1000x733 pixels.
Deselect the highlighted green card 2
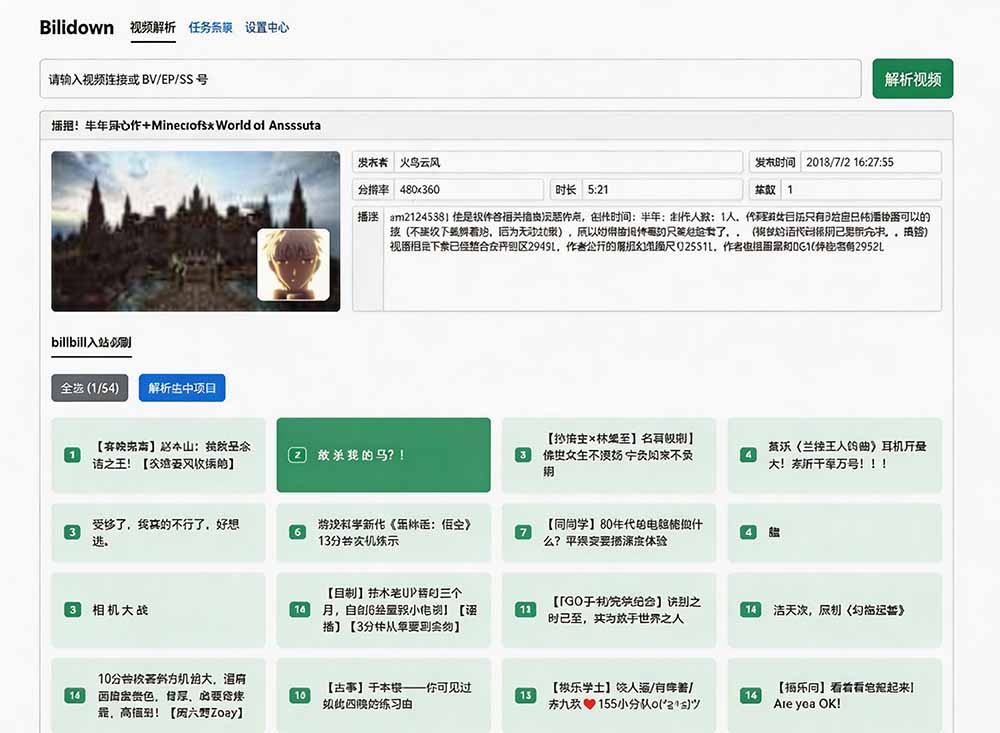pyautogui.click(x=383, y=455)
